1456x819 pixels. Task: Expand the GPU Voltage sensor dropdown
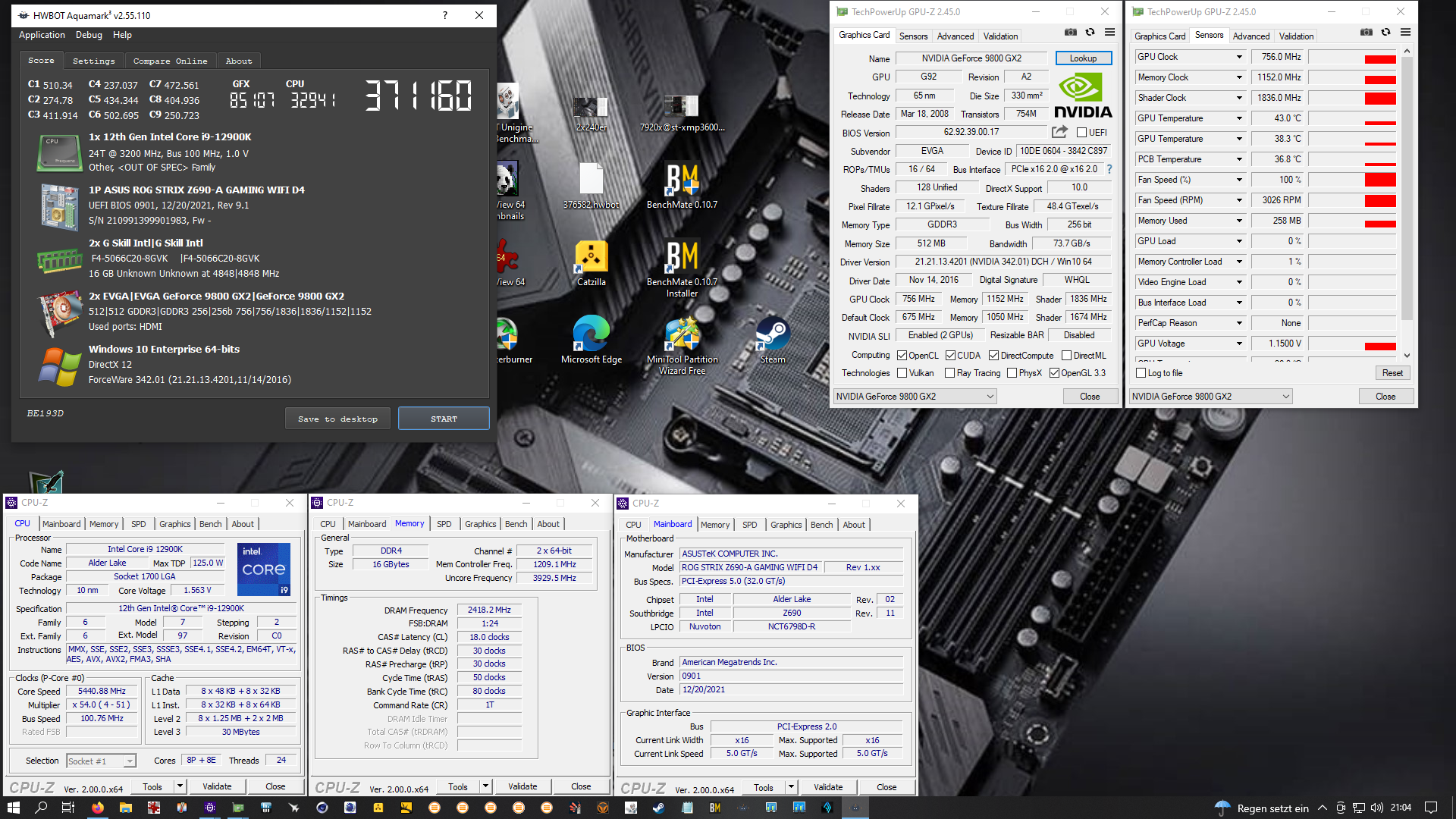[1239, 344]
